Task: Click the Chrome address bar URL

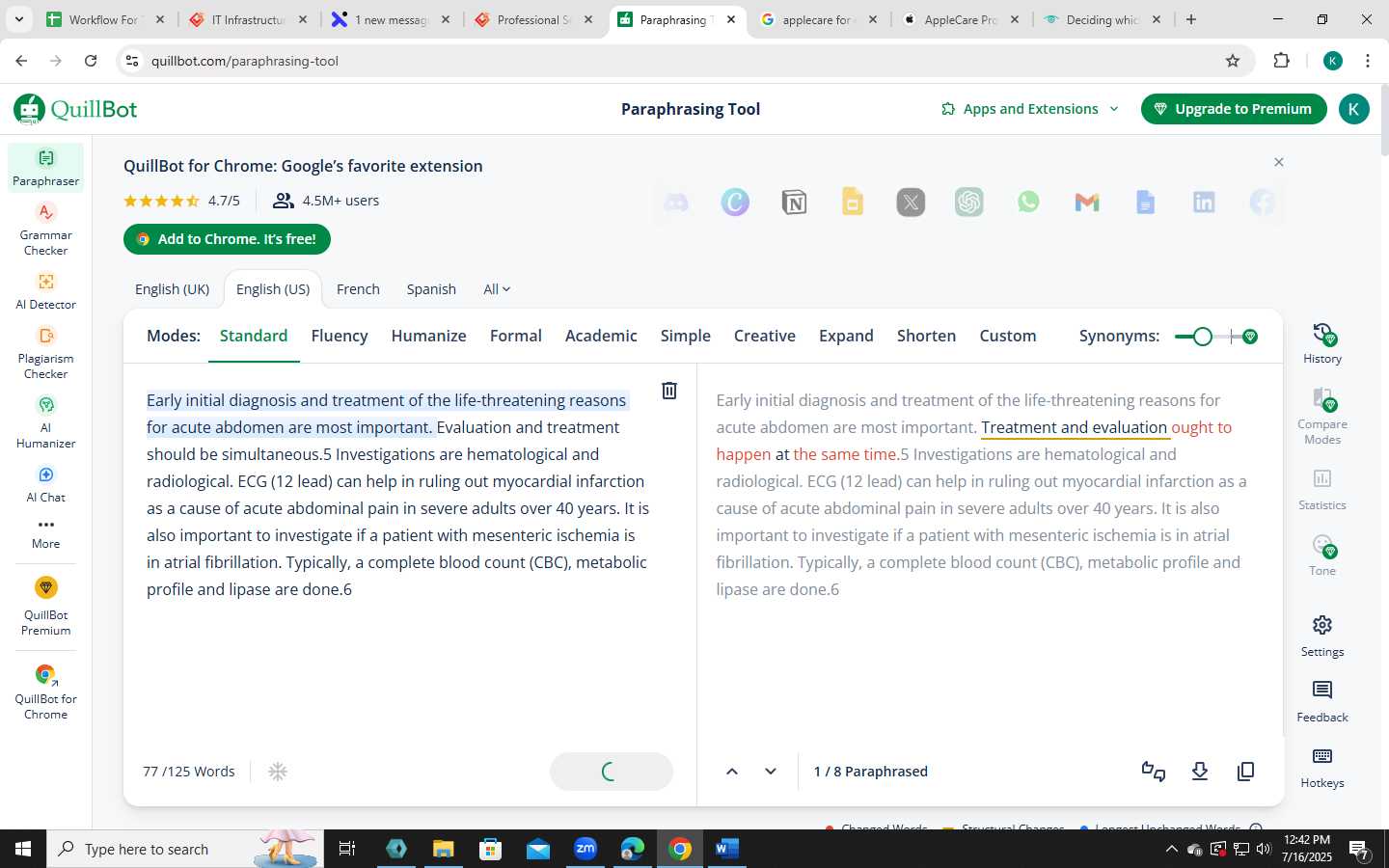Action: coord(245,61)
